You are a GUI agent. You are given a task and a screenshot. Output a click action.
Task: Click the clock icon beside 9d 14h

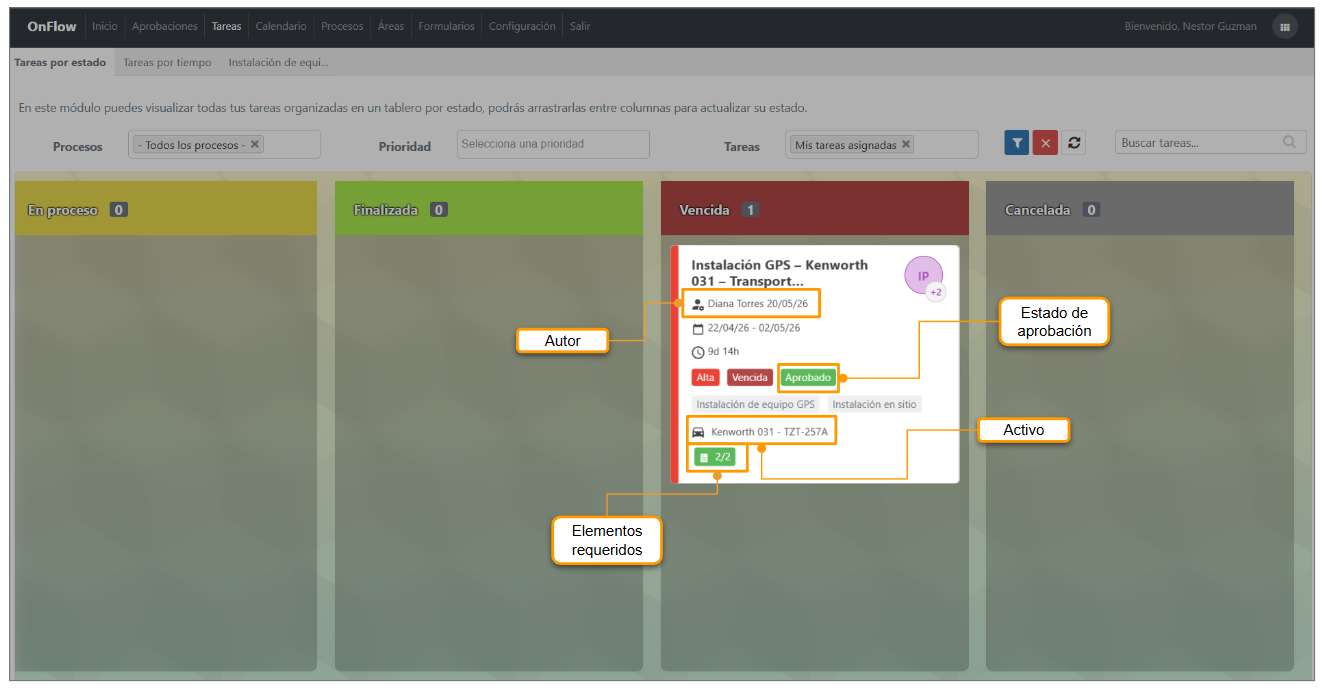698,352
